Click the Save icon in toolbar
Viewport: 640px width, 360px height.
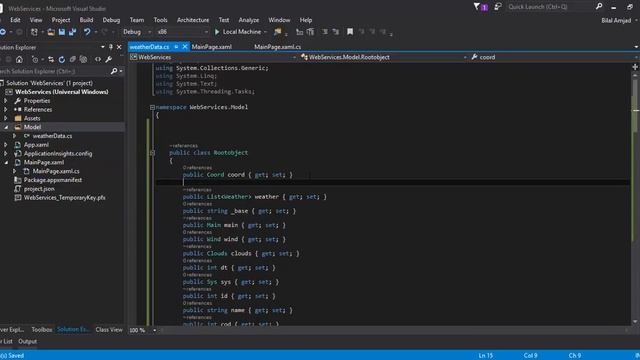click(62, 32)
